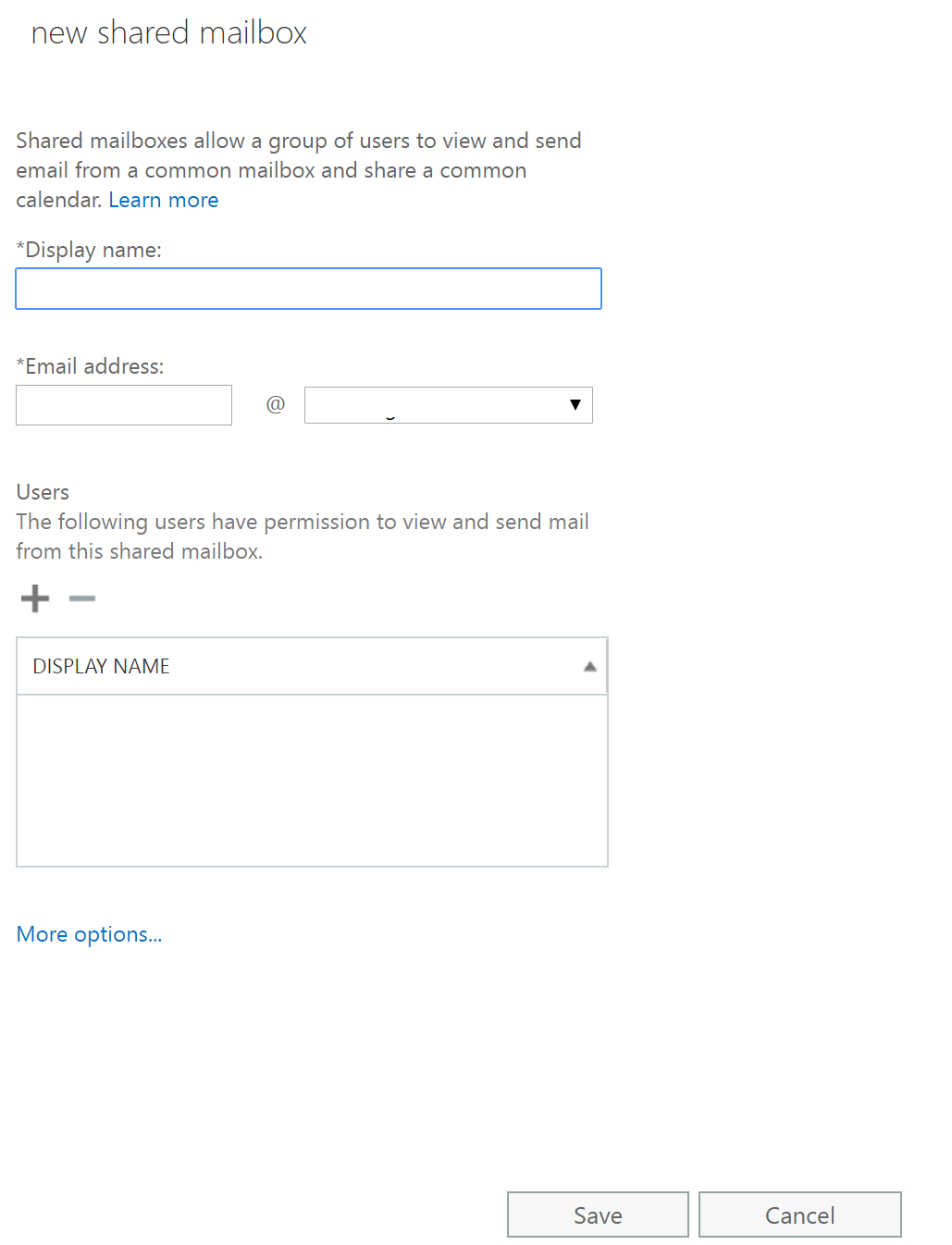Focus the Display name text field
This screenshot has width=952, height=1245.
[308, 289]
